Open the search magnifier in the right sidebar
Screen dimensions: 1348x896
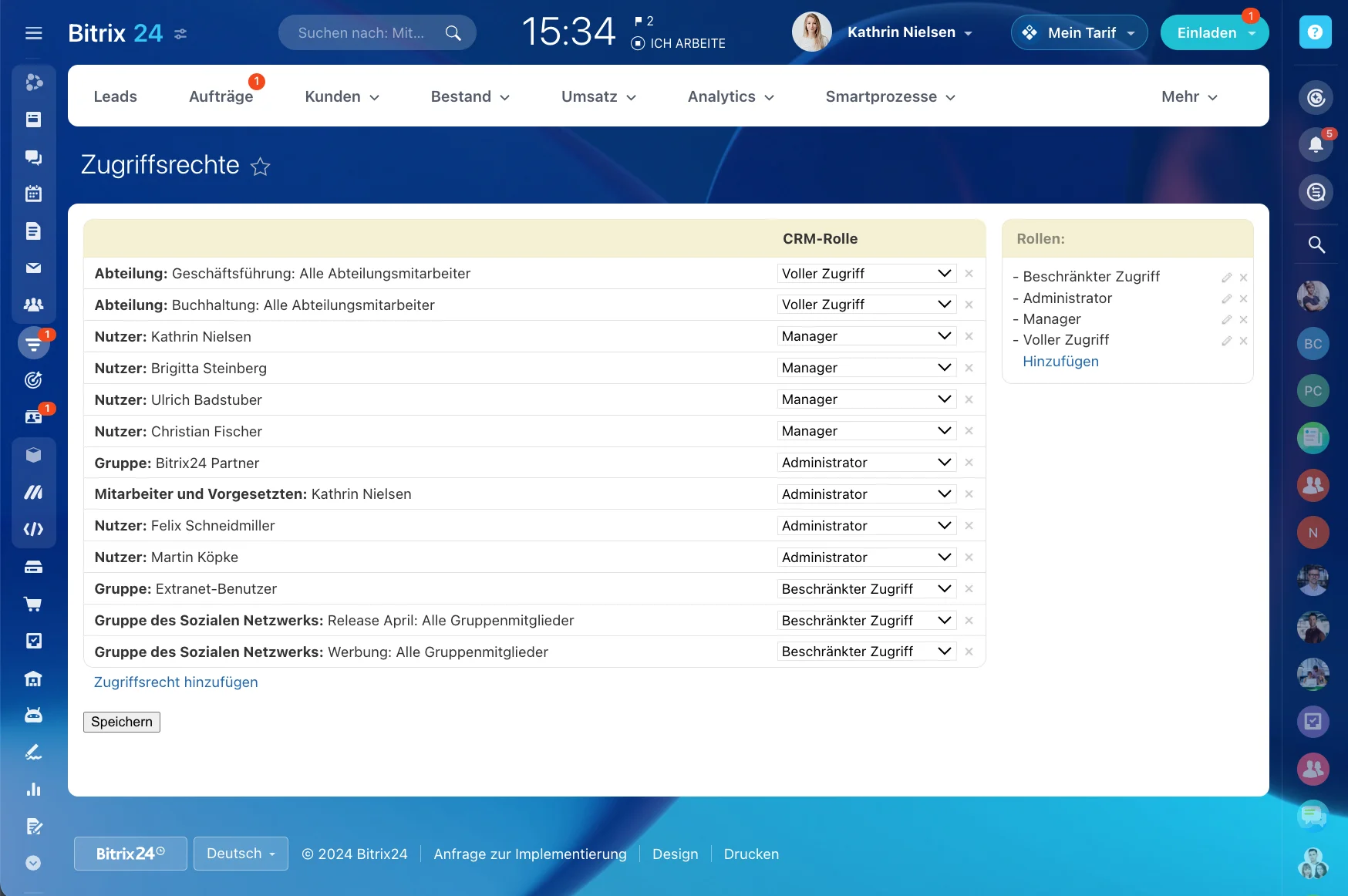(1316, 244)
